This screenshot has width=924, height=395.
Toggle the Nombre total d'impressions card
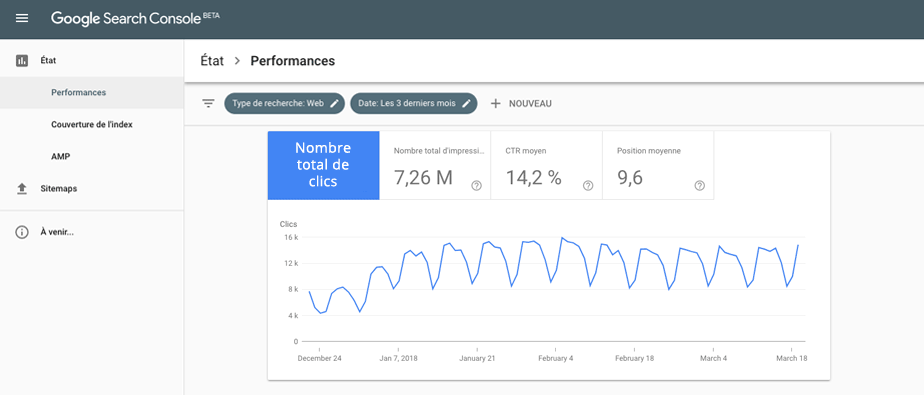pos(435,165)
